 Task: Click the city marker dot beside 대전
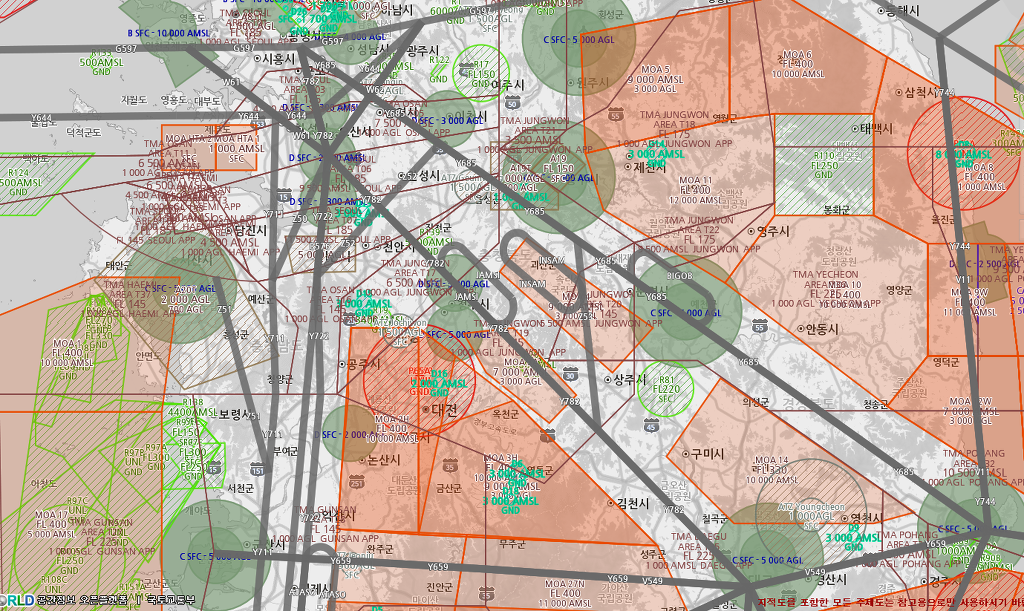[x=426, y=410]
